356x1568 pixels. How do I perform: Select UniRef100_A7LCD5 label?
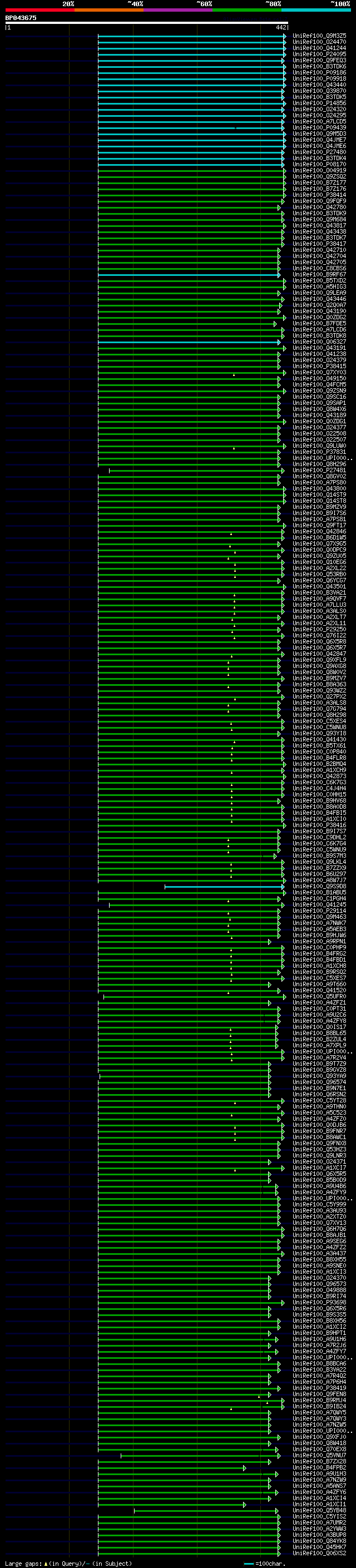tap(319, 121)
